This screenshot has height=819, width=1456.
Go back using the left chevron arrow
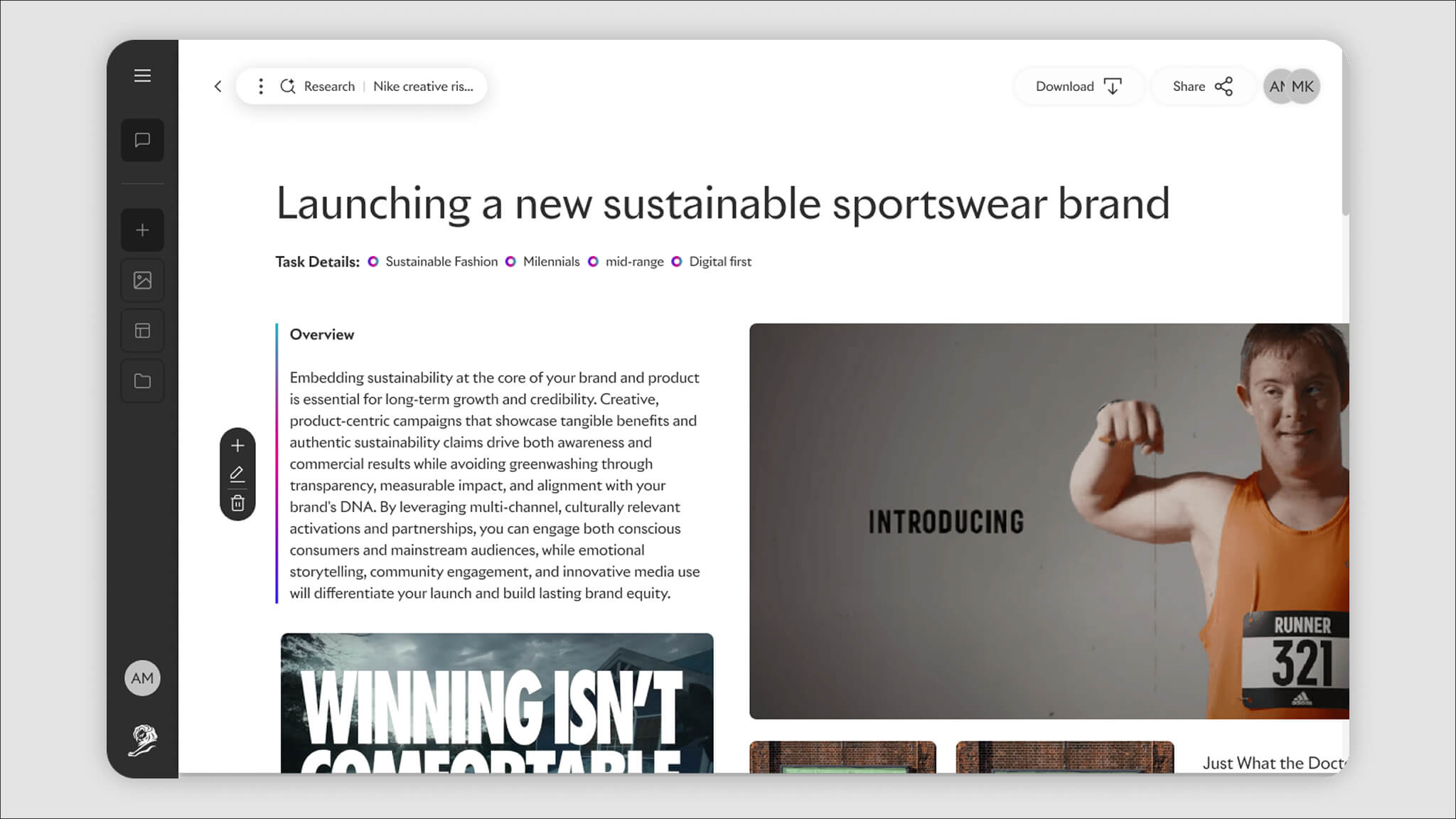coord(218,86)
